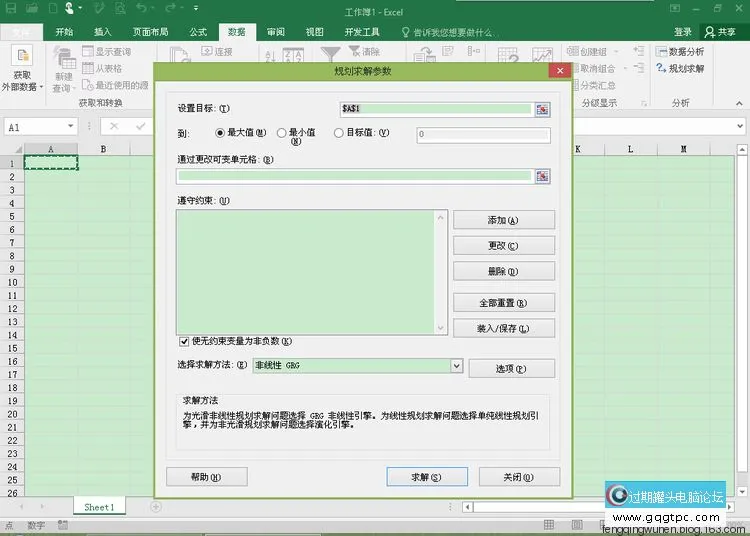The image size is (750, 536).
Task: Click 显示查询 in ribbon
Action: [x=107, y=51]
